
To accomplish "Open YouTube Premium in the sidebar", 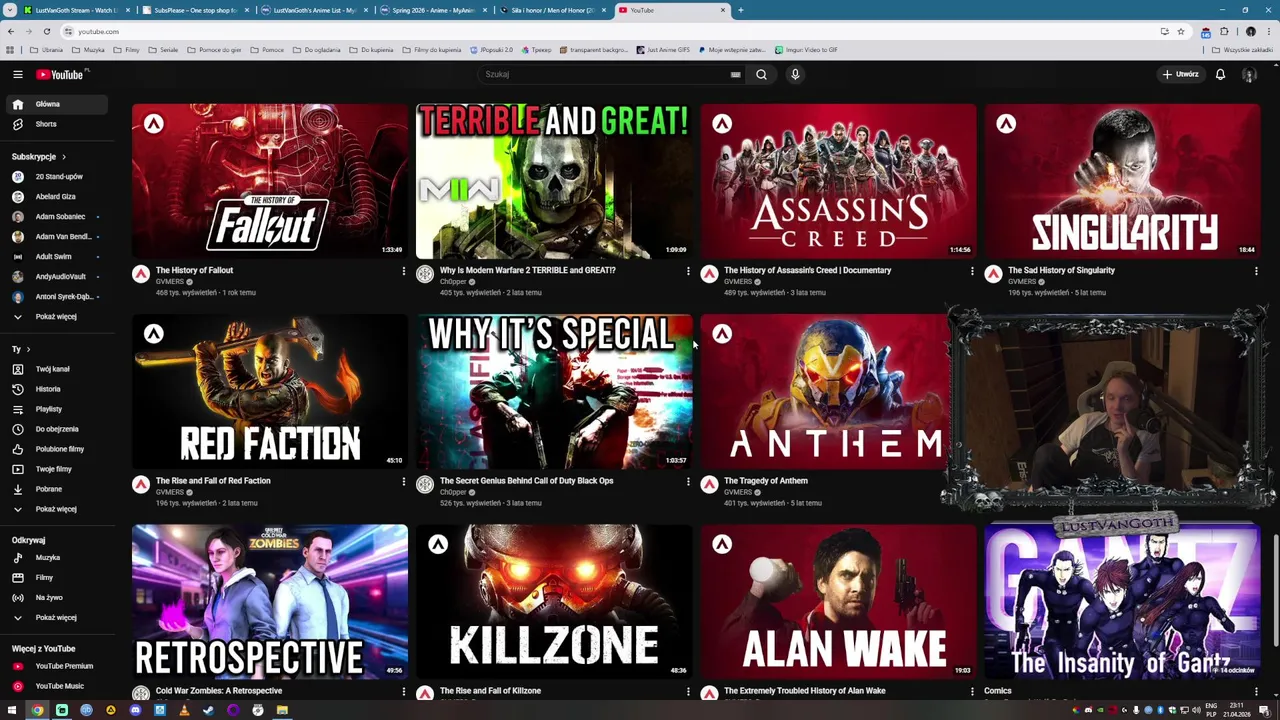I will [55, 666].
